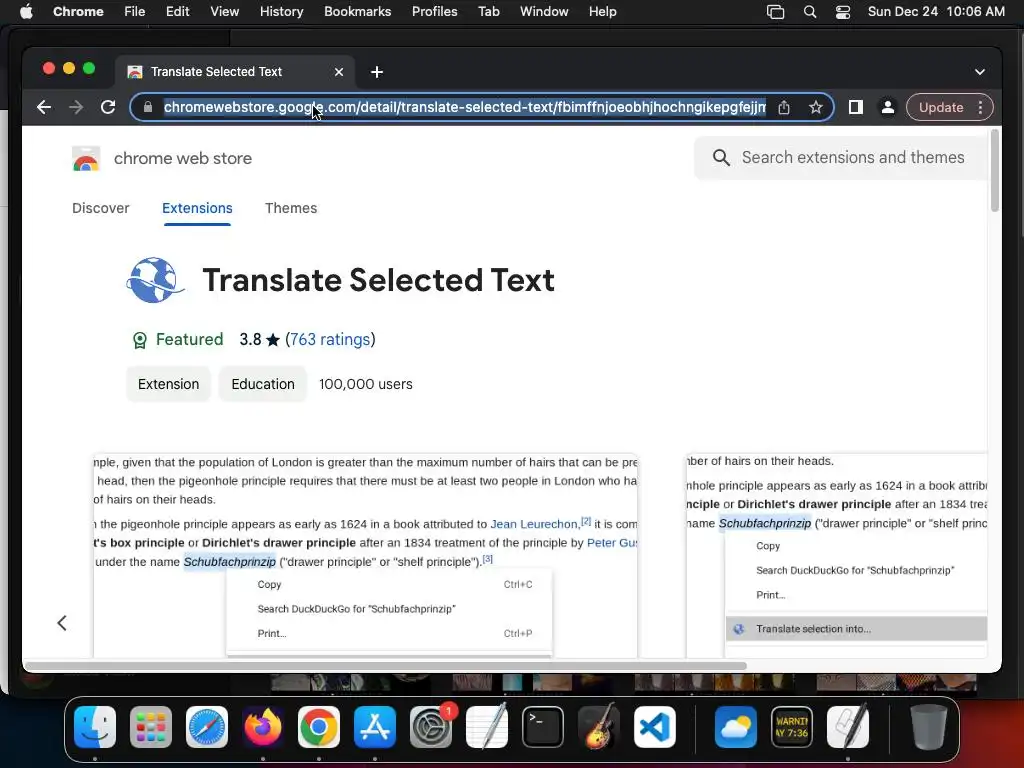
Task: Open the Profiles menu
Action: [434, 12]
